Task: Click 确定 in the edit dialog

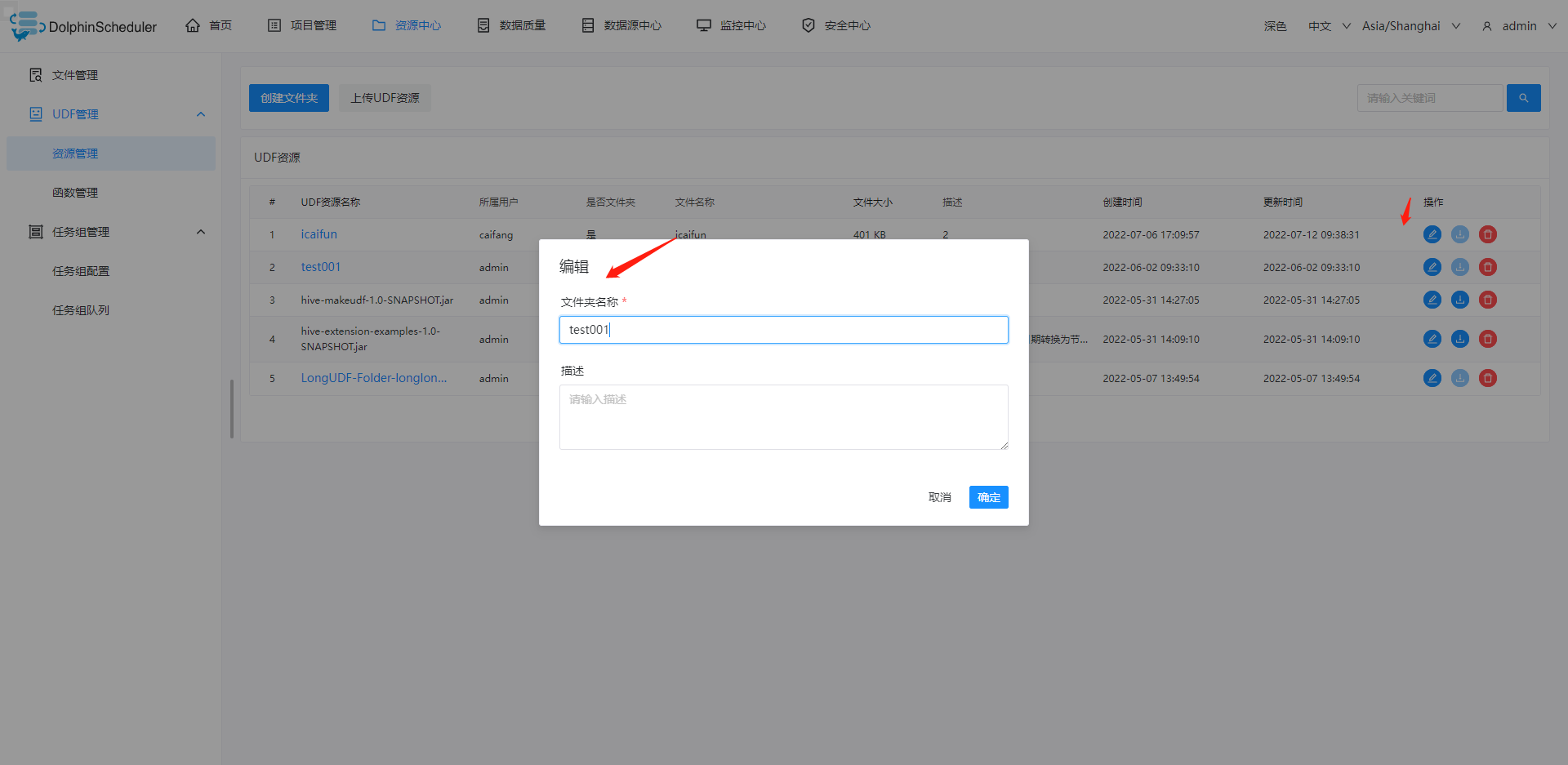Action: 989,497
